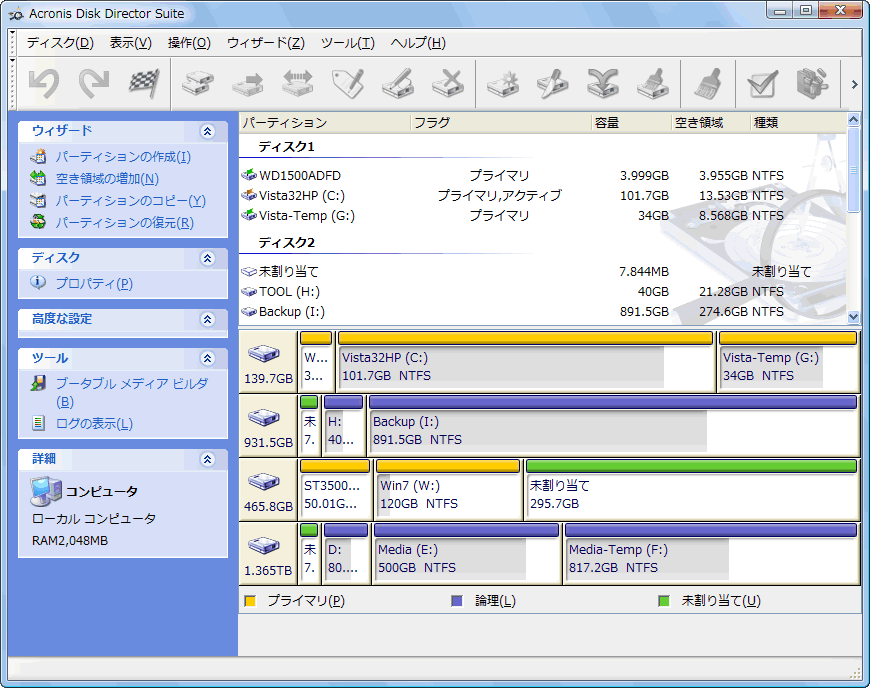Click the toolbar overflow arrow
This screenshot has height=688, width=870.
click(854, 84)
